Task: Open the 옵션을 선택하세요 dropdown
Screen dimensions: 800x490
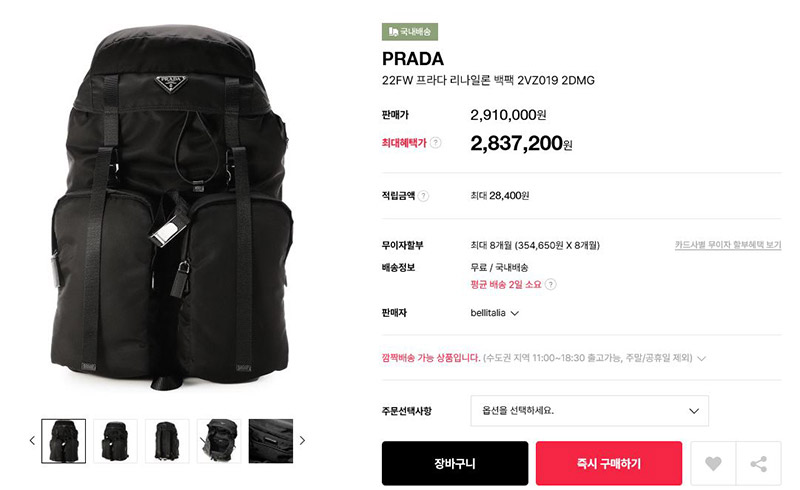Action: click(589, 410)
